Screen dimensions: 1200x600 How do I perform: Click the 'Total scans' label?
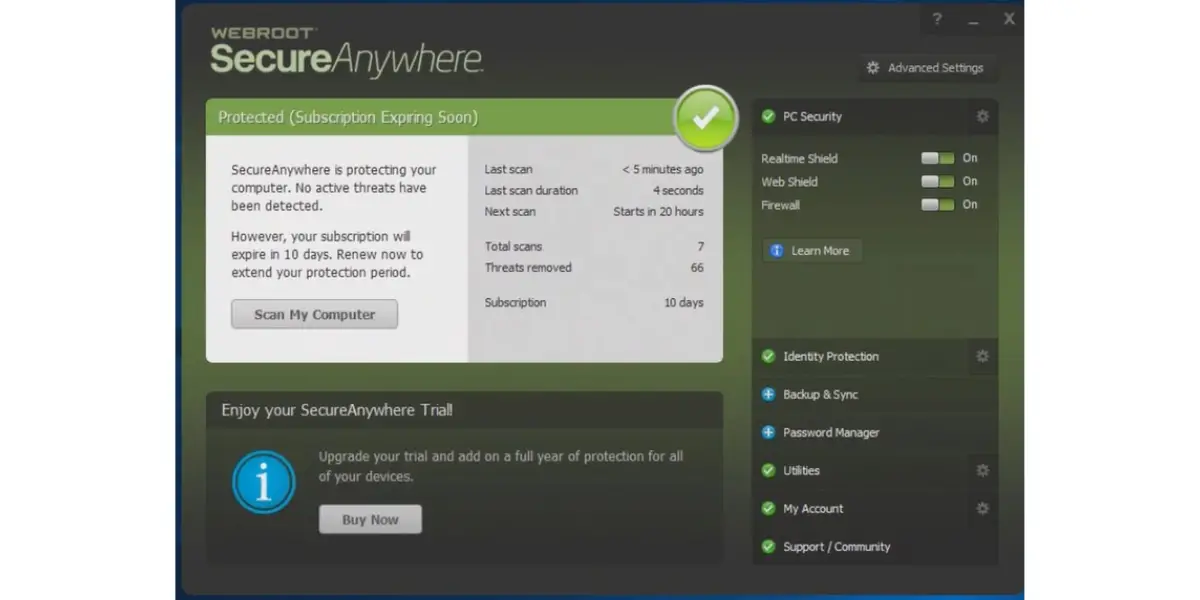point(513,246)
